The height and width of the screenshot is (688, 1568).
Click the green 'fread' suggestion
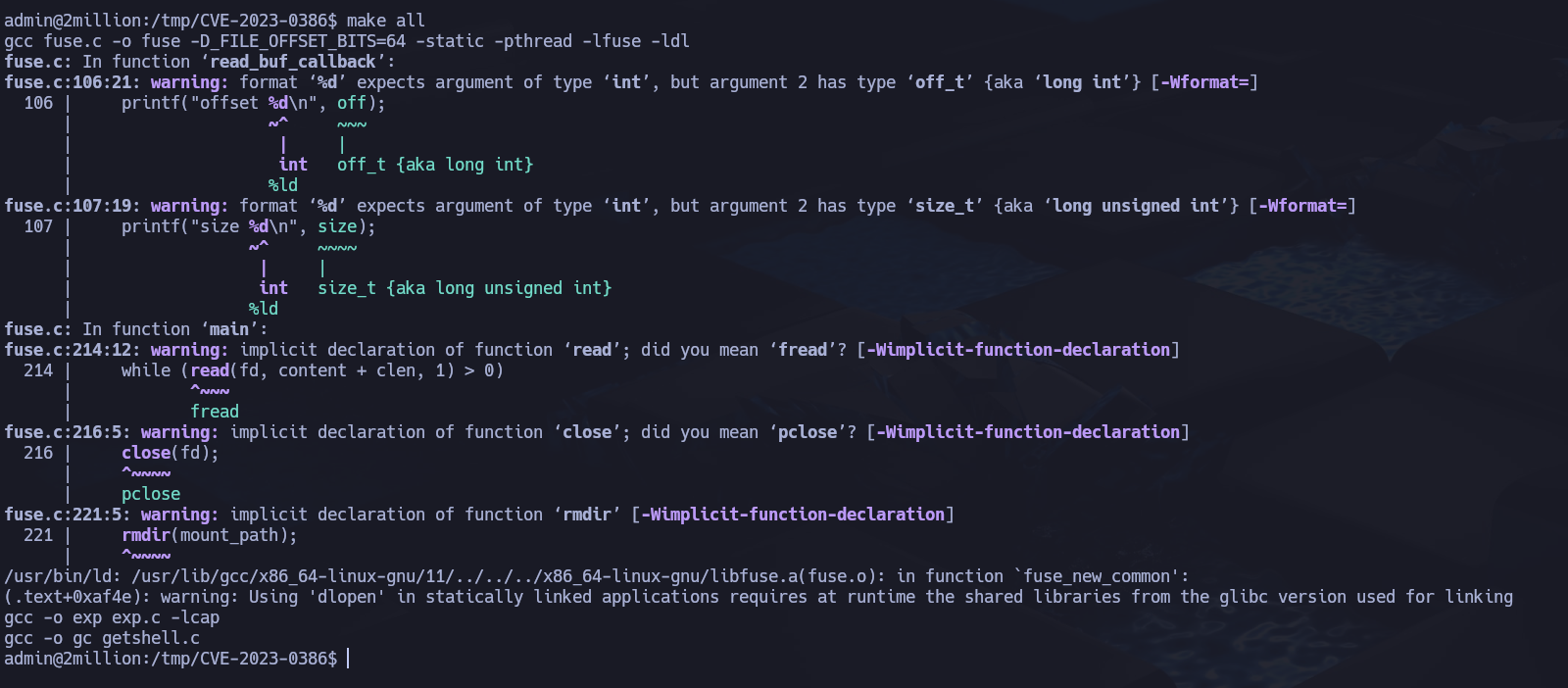point(215,412)
